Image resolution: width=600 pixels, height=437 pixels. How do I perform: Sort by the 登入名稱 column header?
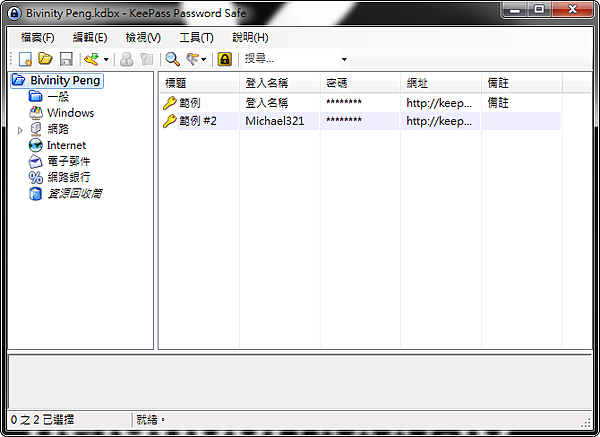pyautogui.click(x=280, y=83)
